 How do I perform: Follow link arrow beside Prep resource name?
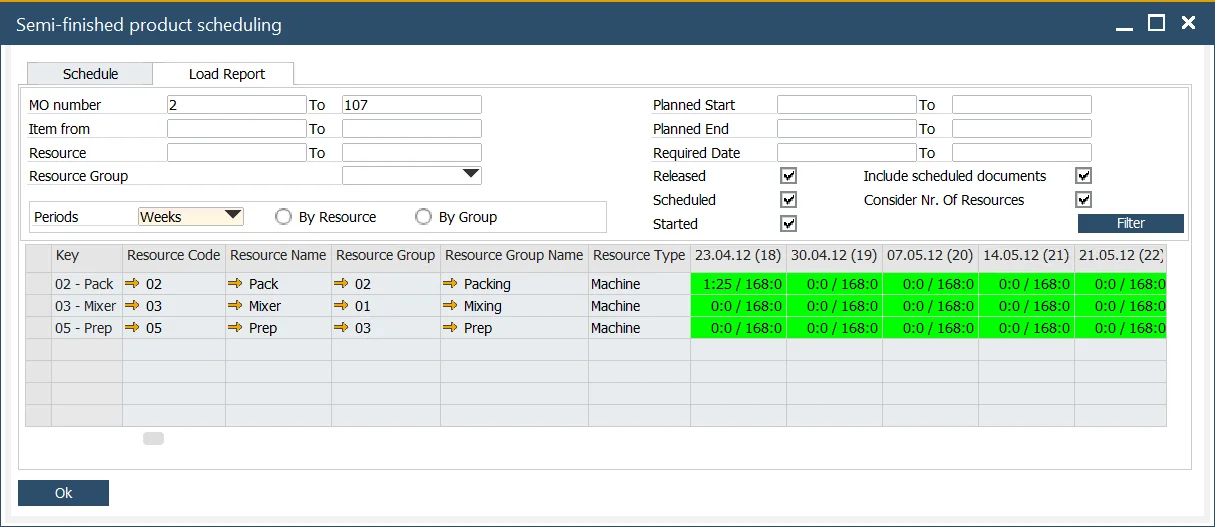point(235,328)
